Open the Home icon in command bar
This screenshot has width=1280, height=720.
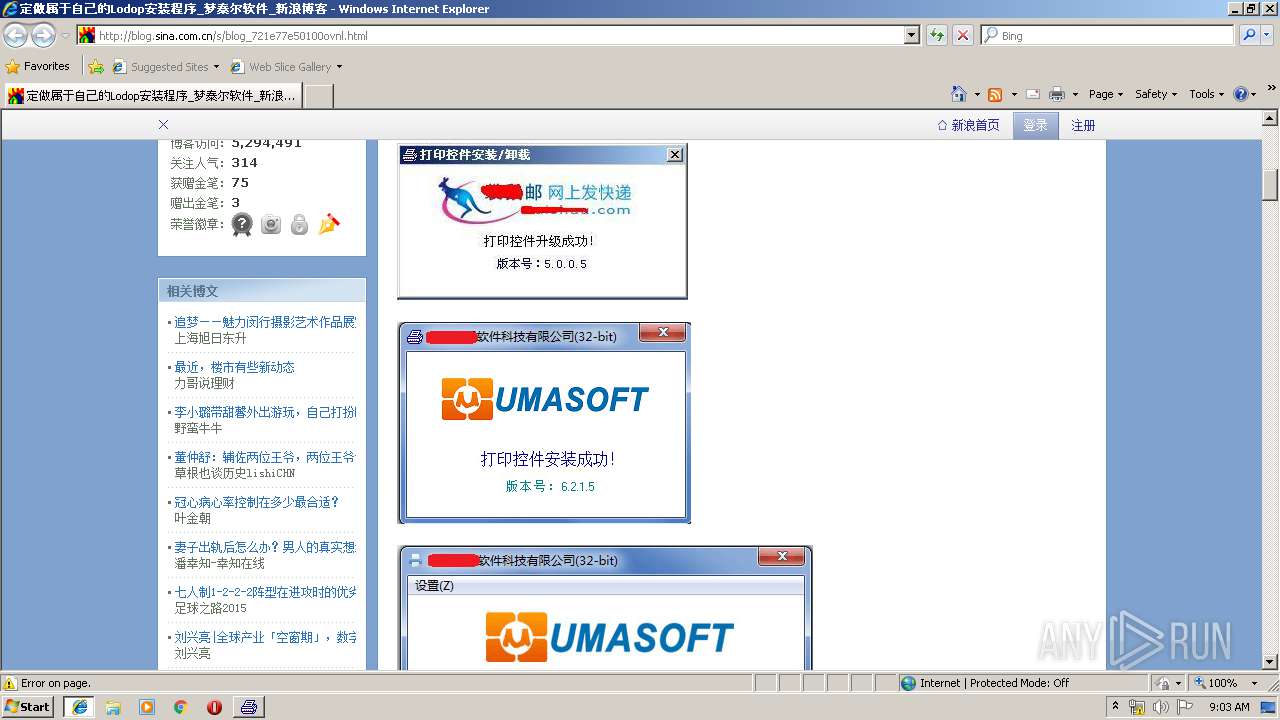tap(959, 94)
